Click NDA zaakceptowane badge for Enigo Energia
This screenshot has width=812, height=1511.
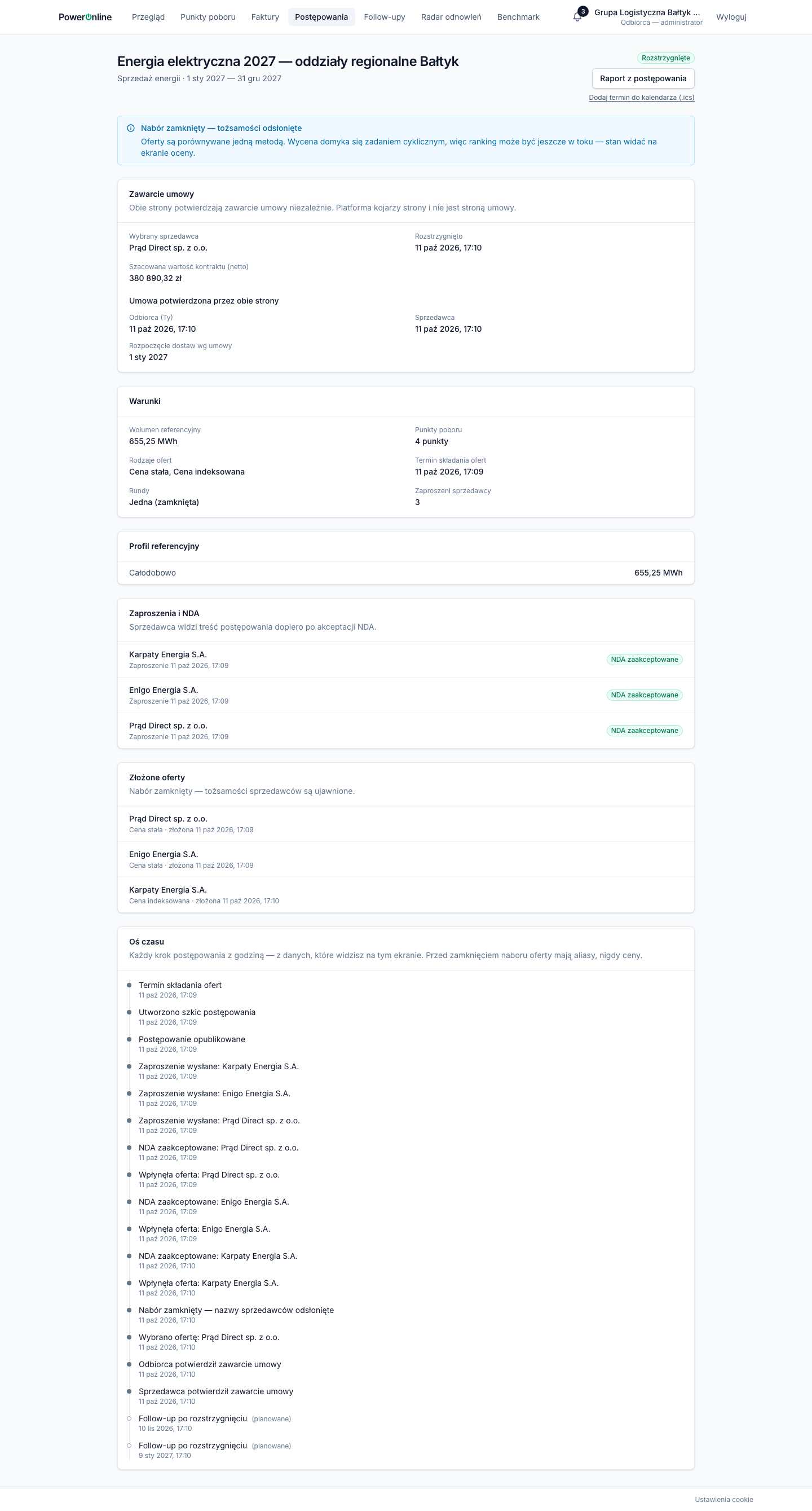(x=645, y=695)
